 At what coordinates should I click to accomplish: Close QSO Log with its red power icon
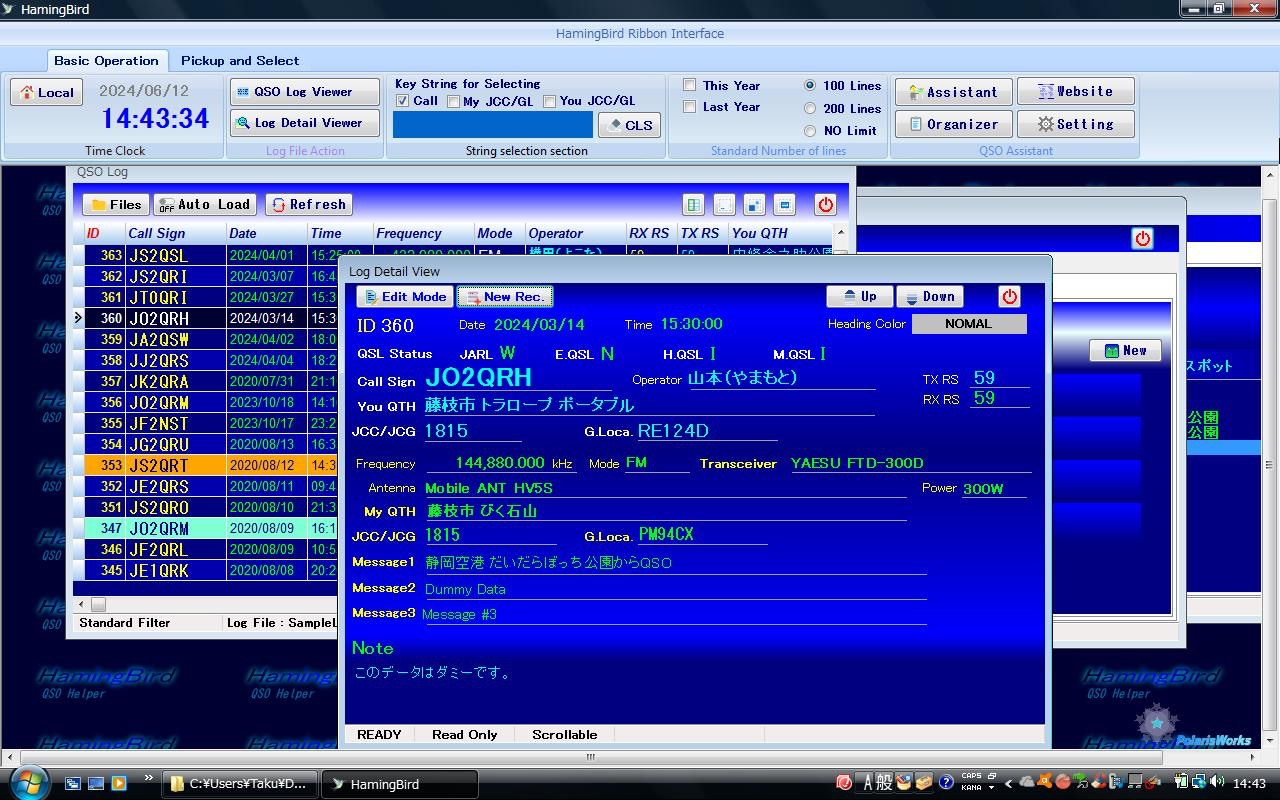tap(825, 204)
